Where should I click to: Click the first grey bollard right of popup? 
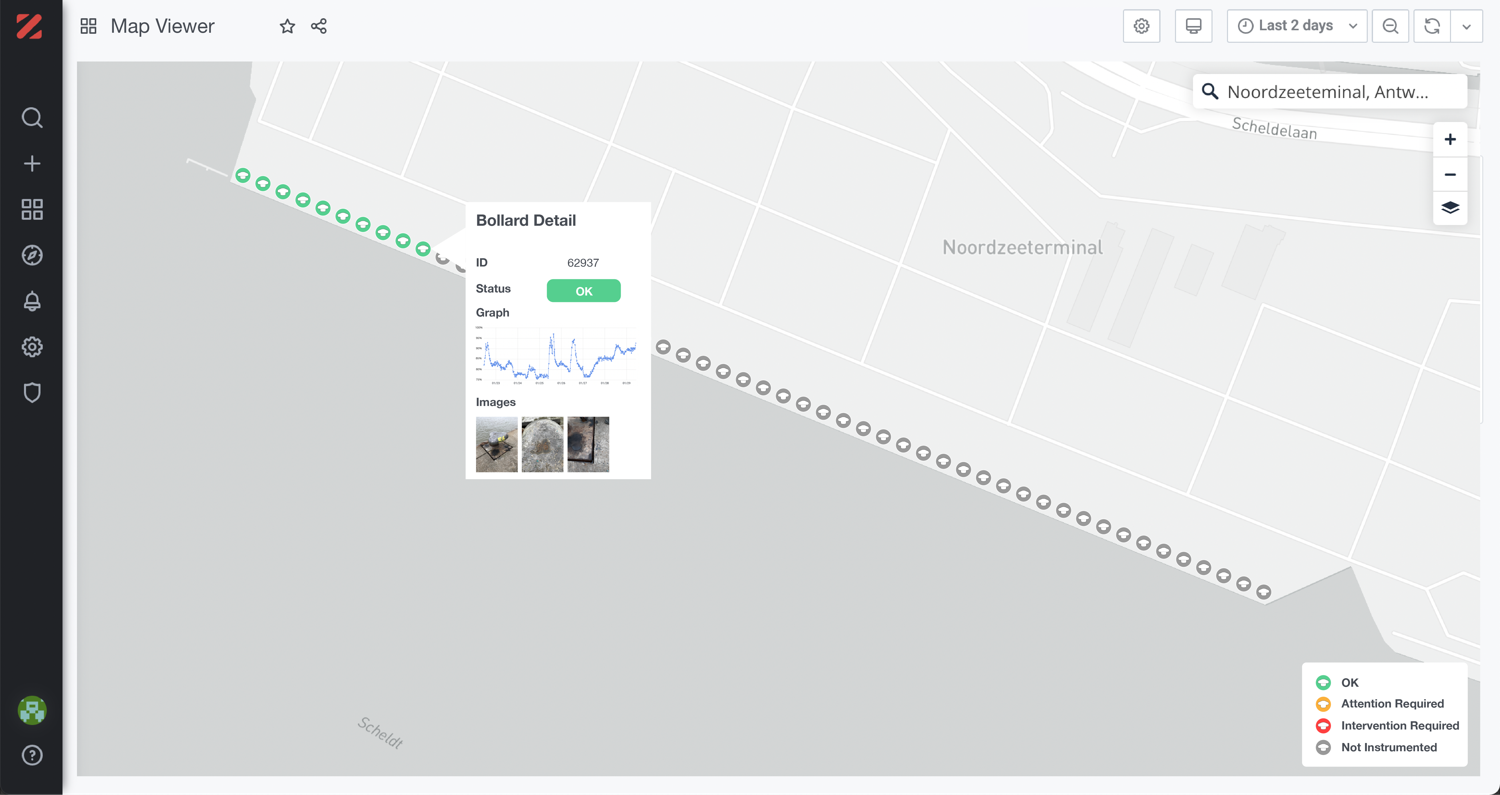[x=663, y=347]
